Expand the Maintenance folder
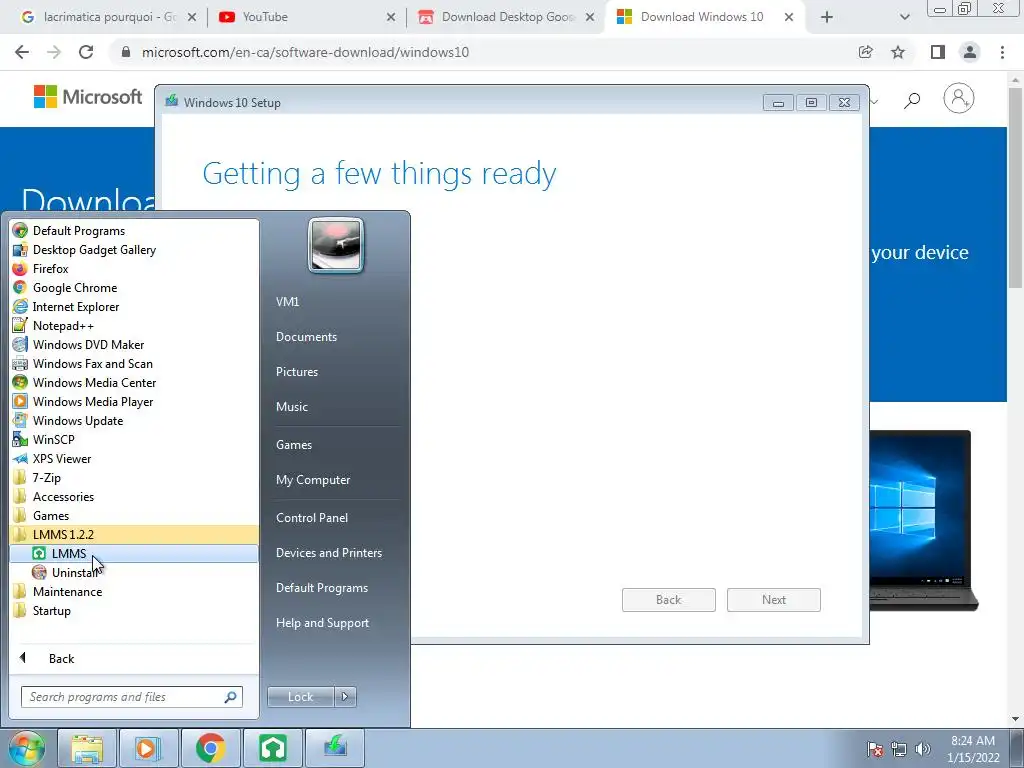This screenshot has width=1024, height=768. point(67,592)
